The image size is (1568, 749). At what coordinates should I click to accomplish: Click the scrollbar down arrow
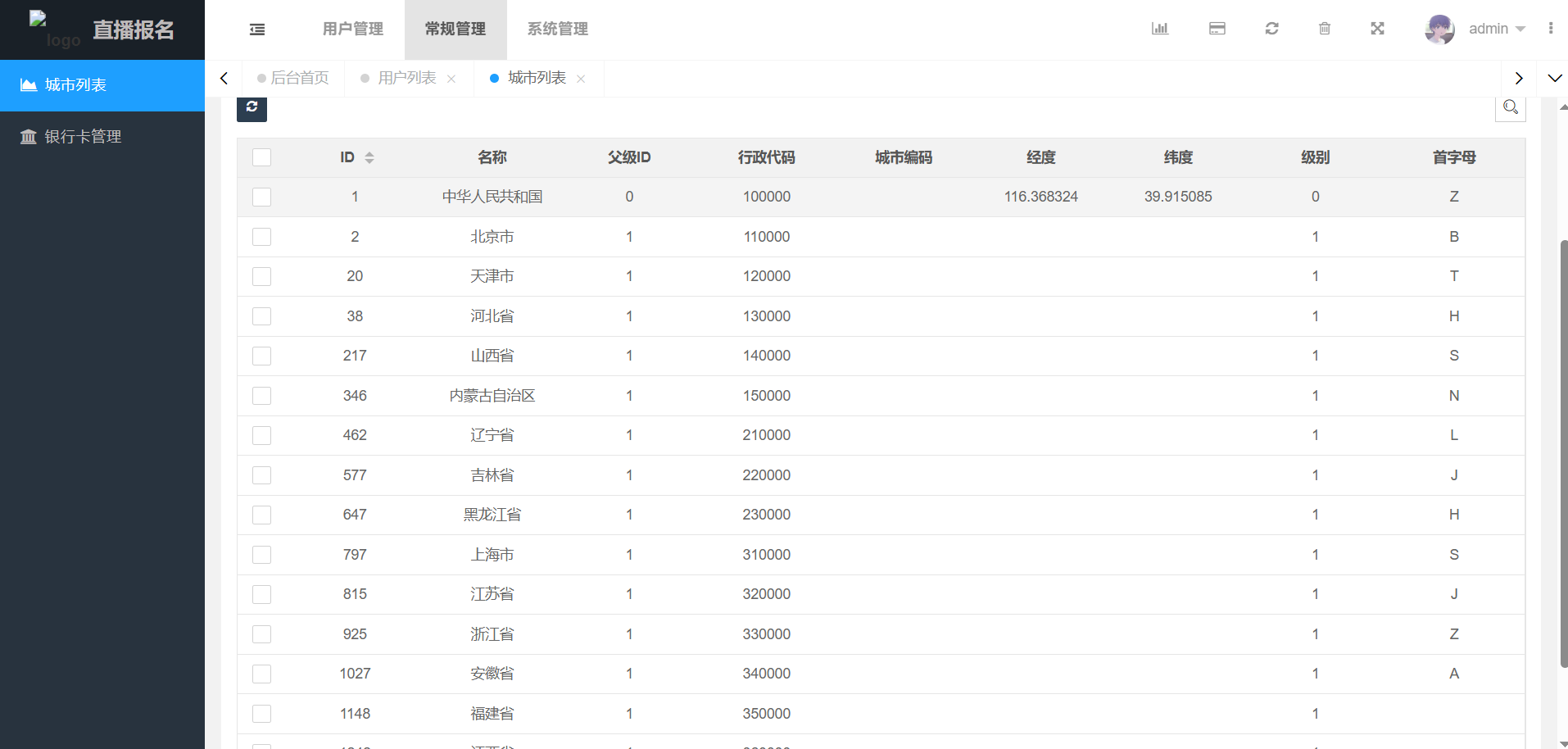point(1564,743)
